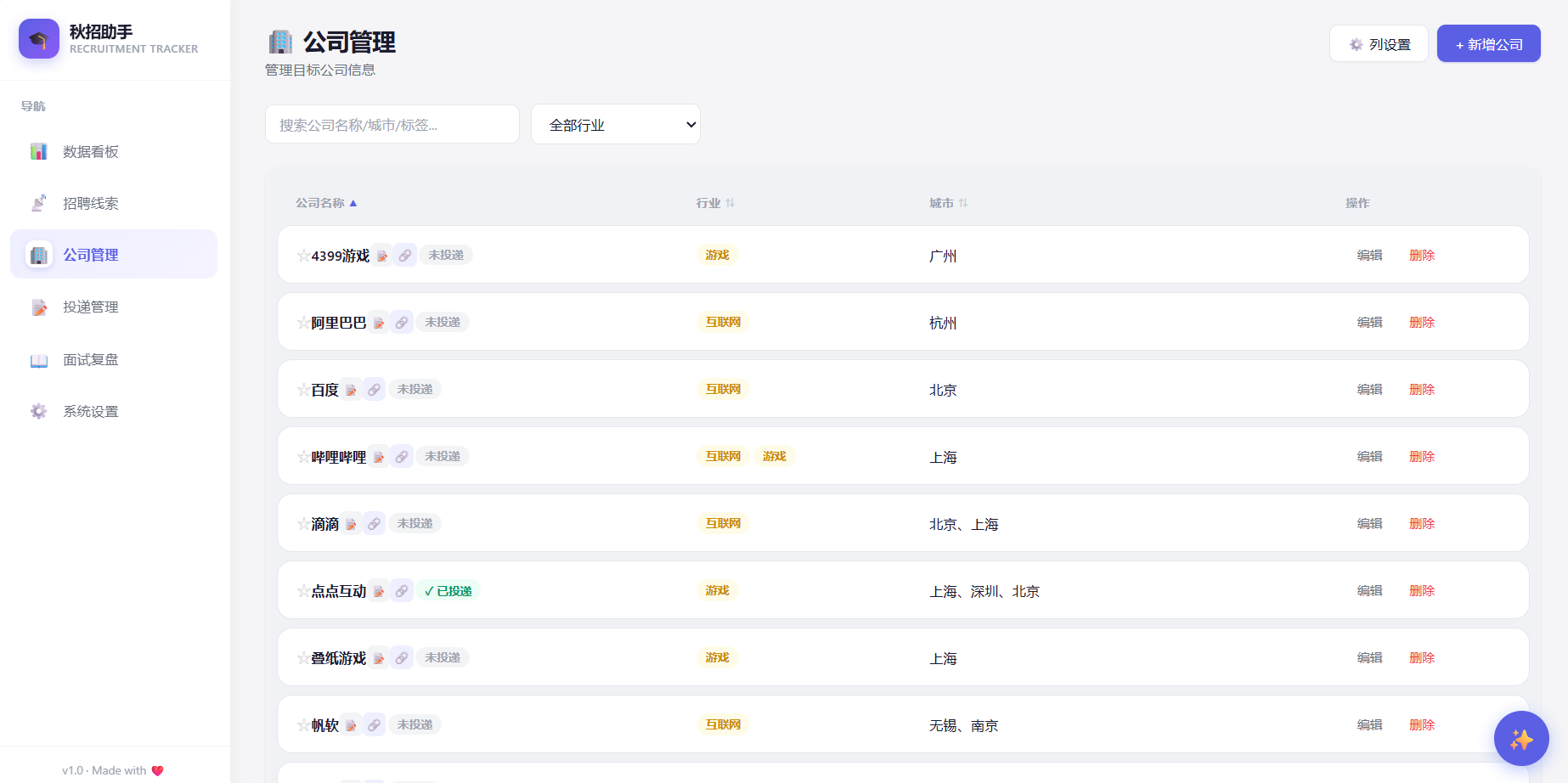Click the 无锡、南京 city cell
The image size is (1568, 783).
click(x=964, y=725)
